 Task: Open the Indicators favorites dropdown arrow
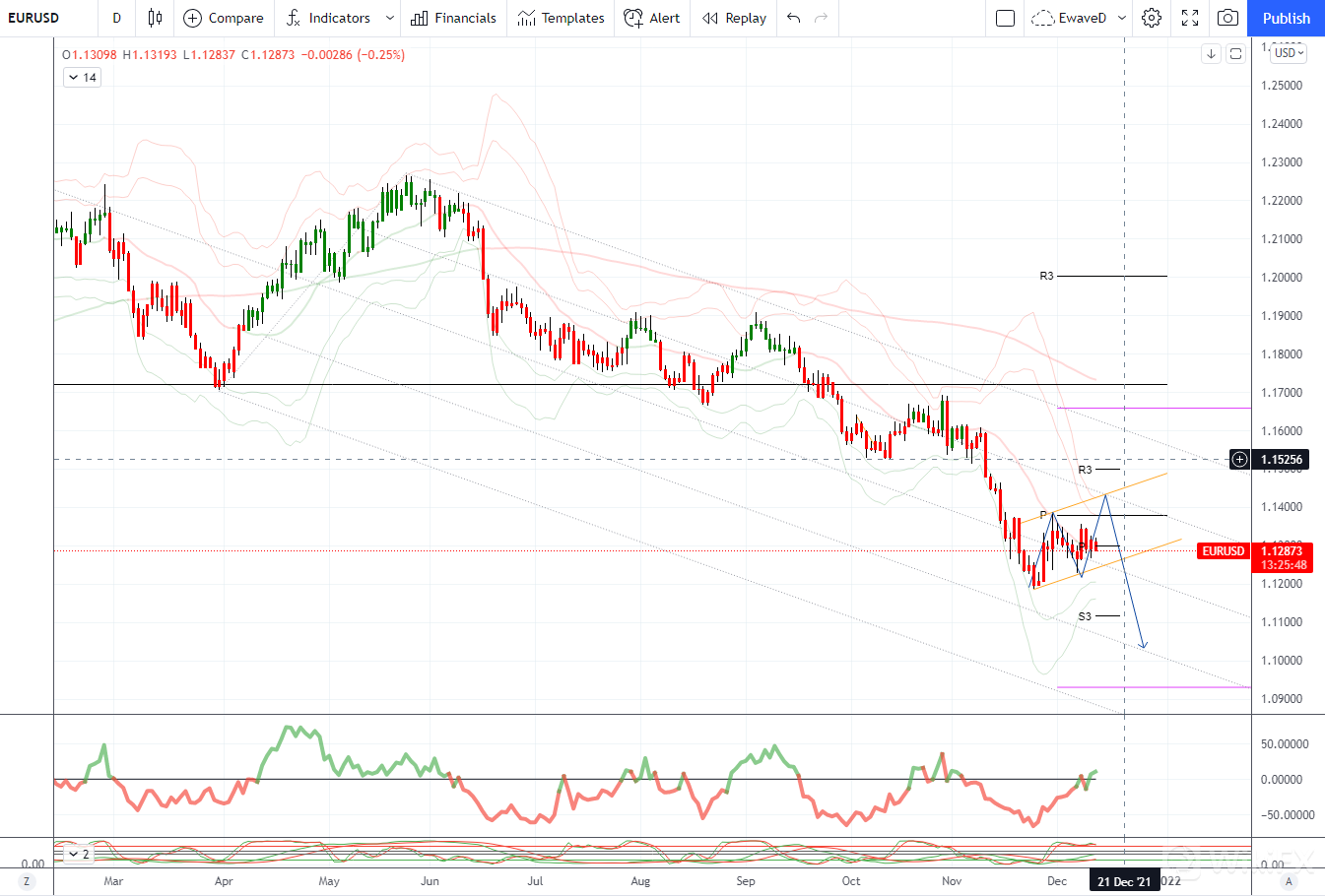click(390, 18)
